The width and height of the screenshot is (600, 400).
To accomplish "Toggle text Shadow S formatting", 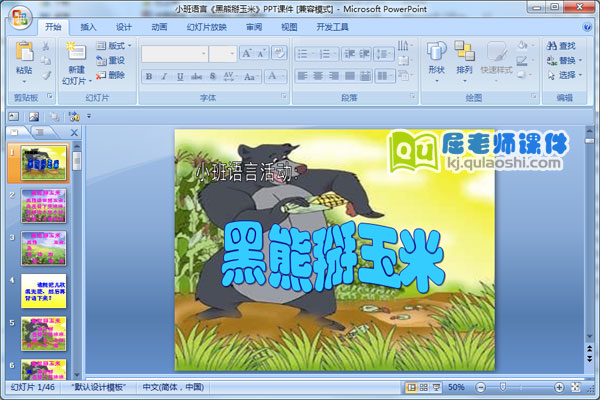I will (213, 76).
